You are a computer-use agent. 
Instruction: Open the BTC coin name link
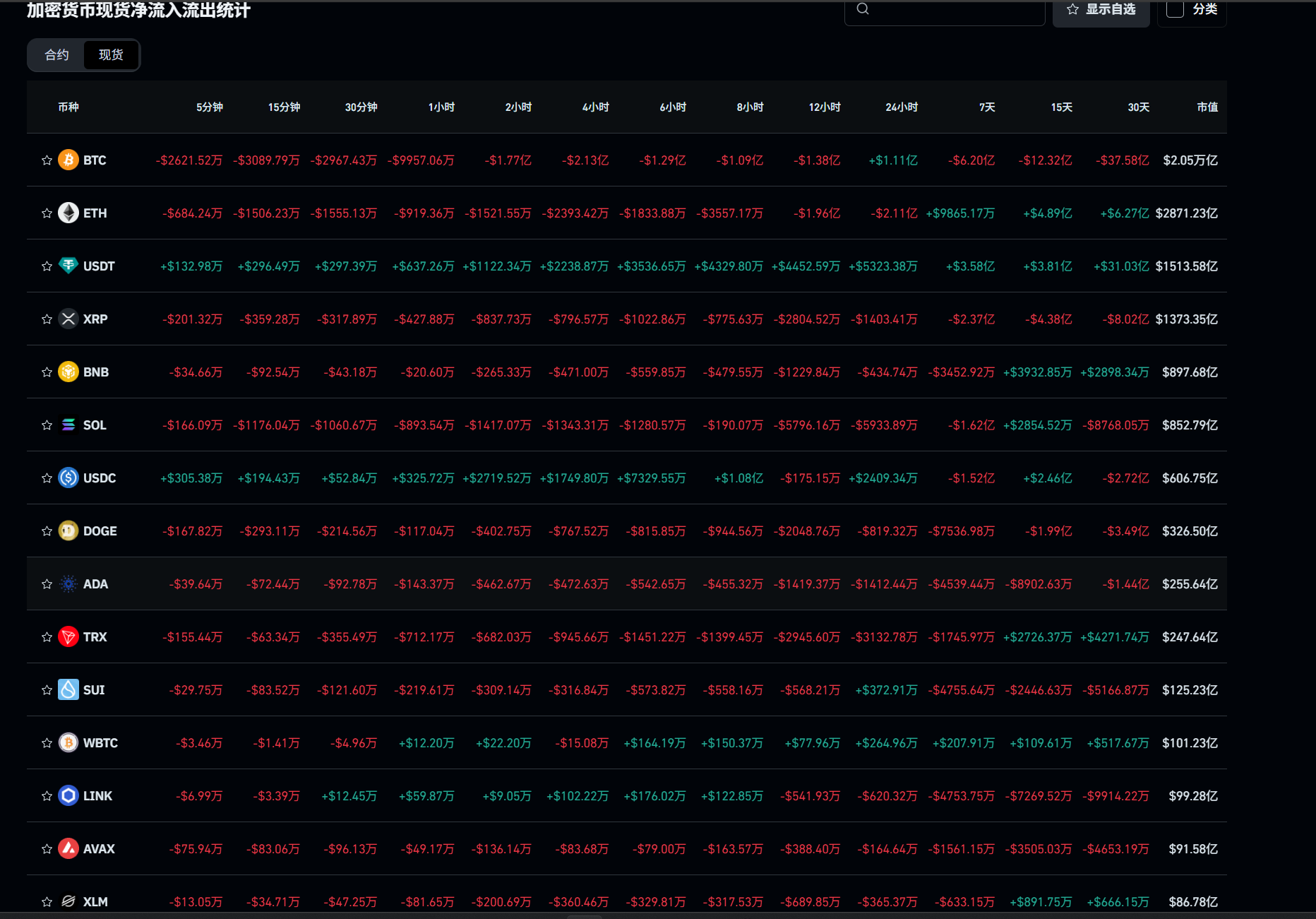pos(95,160)
